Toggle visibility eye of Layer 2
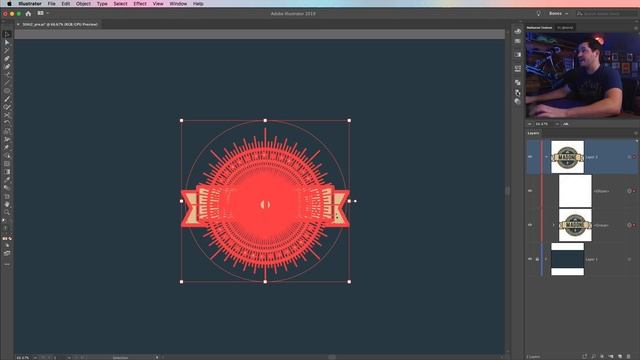 [530, 157]
